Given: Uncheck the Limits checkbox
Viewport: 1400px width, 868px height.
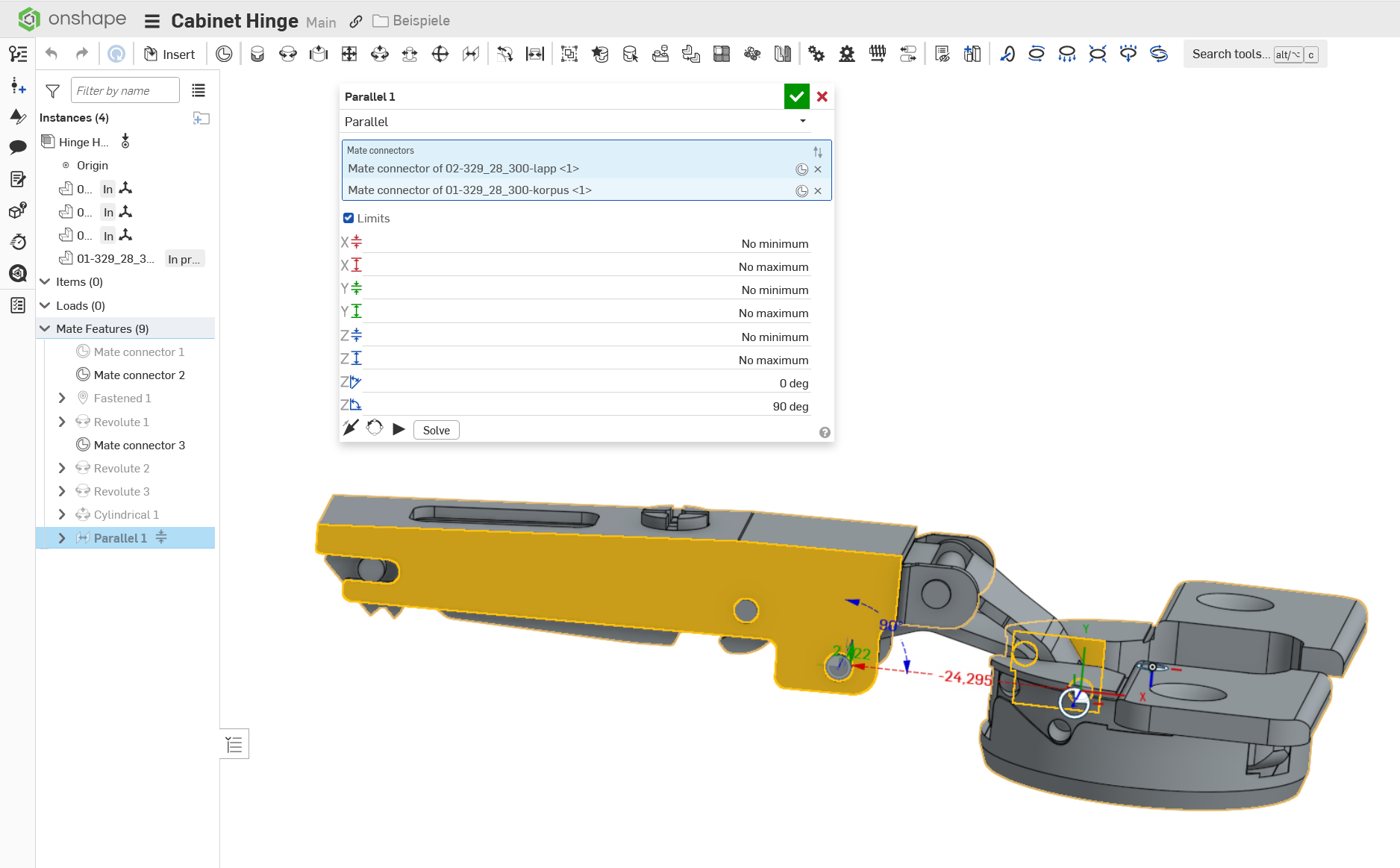Looking at the screenshot, I should click(349, 218).
